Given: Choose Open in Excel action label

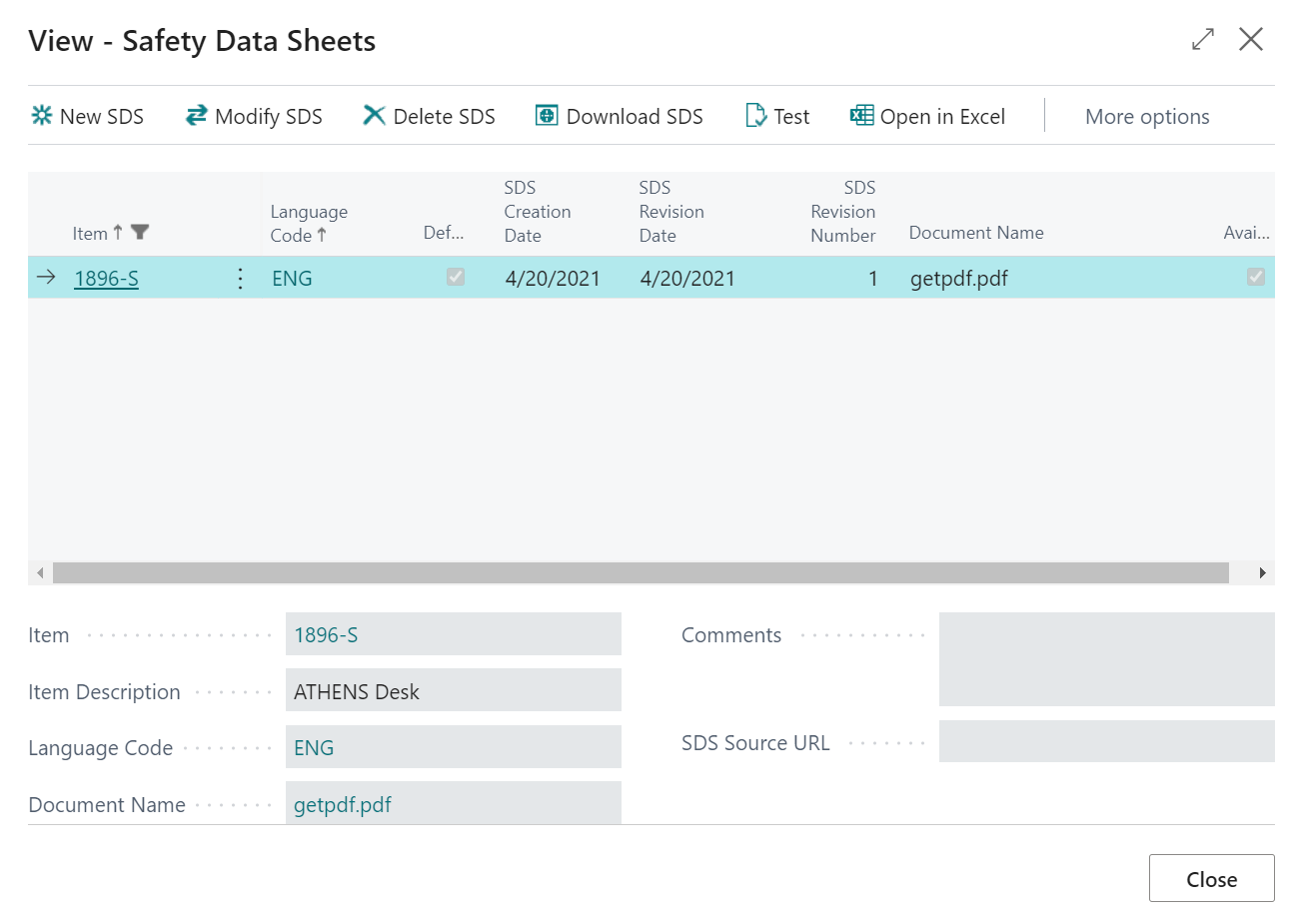Looking at the screenshot, I should (942, 117).
